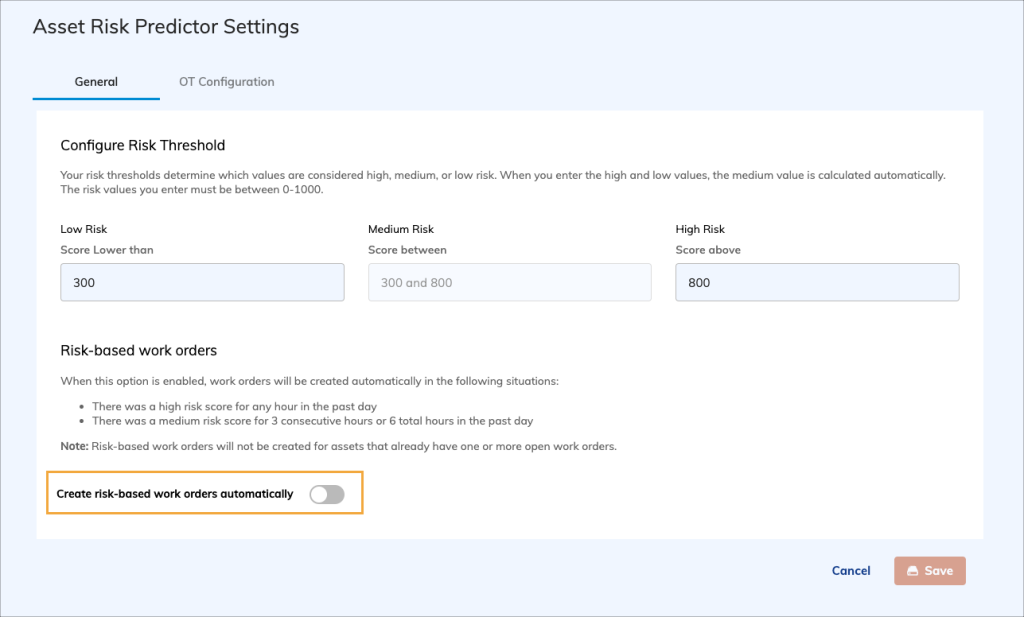Click the Risk-based work orders heading

139,351
